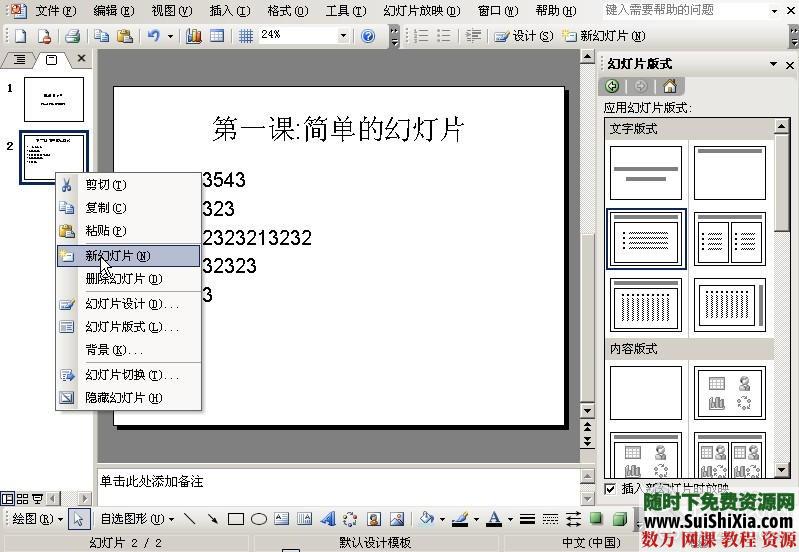Switch to the Outline tab in the left pane
Image resolution: width=799 pixels, height=552 pixels.
point(19,60)
